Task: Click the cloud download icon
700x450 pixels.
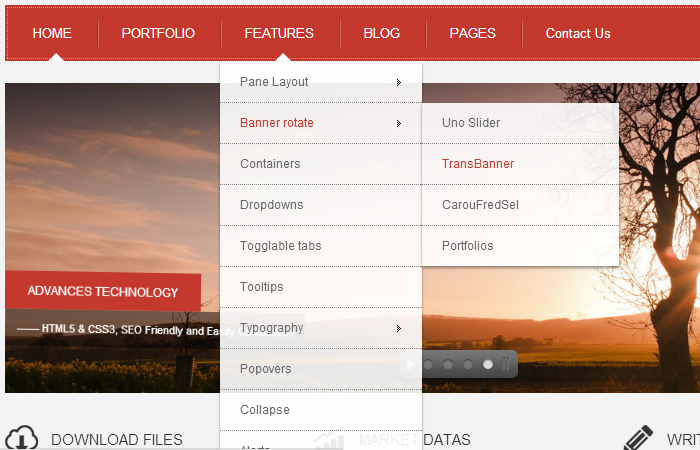Action: pos(21,438)
